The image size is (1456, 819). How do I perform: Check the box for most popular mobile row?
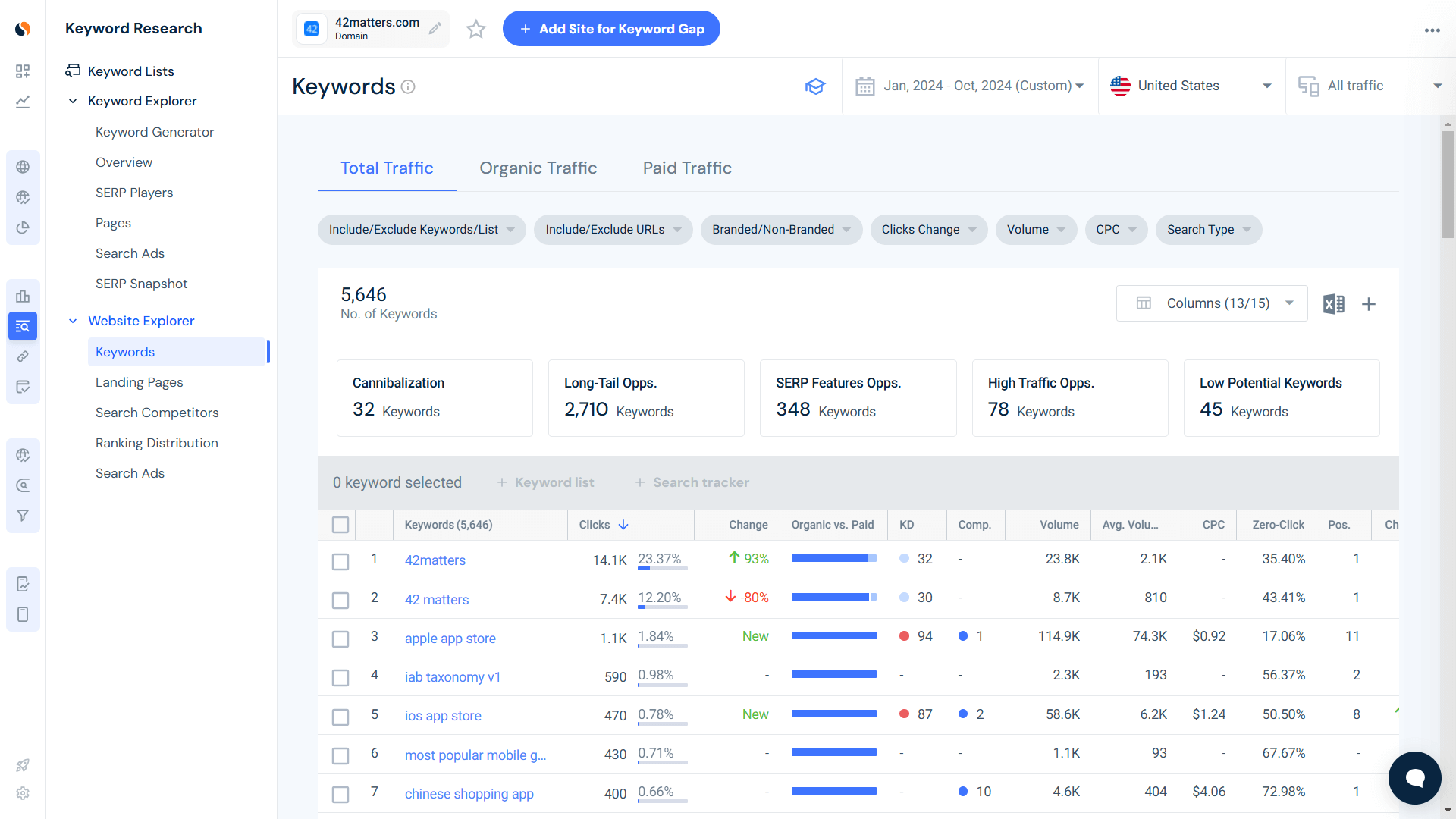click(x=340, y=756)
